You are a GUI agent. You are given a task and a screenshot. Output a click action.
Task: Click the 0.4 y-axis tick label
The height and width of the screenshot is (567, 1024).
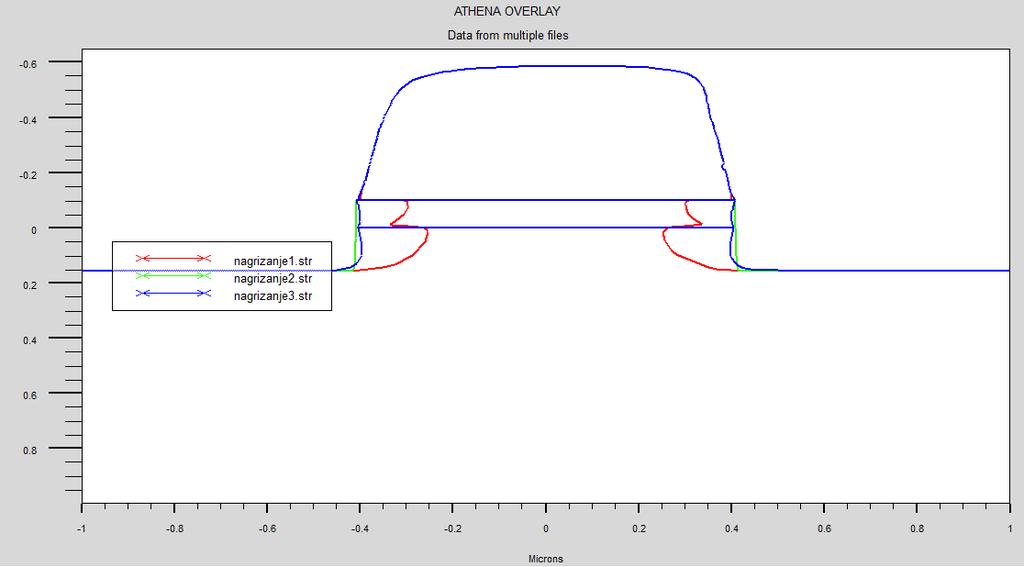tap(30, 340)
